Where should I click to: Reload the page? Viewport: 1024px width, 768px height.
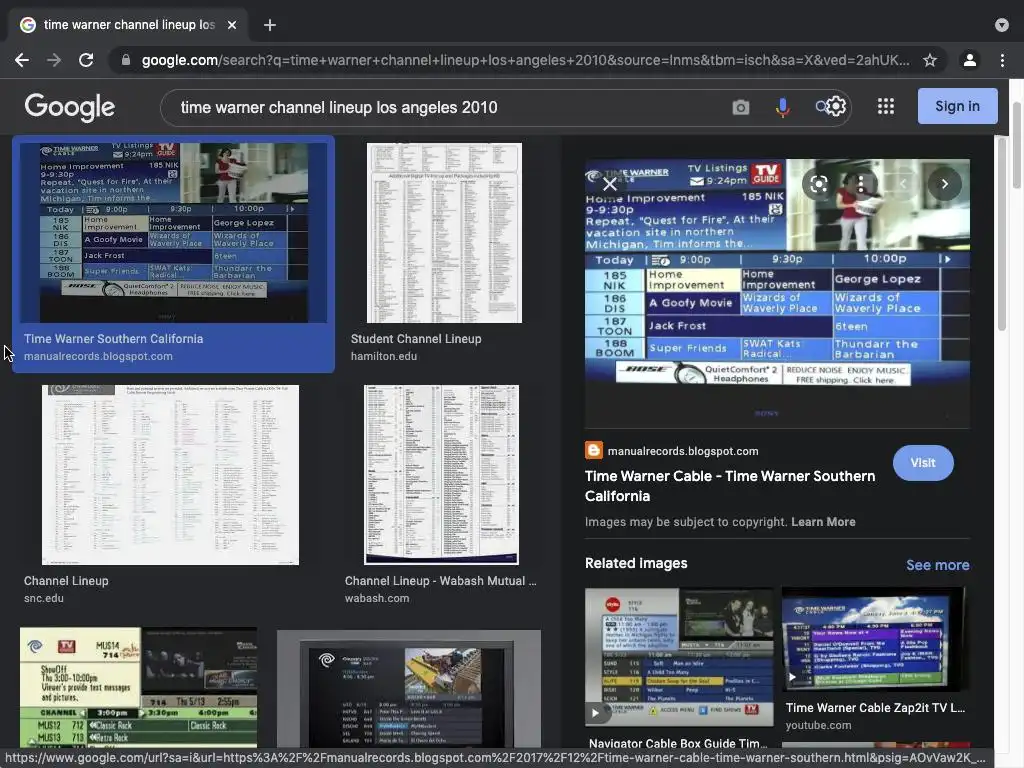[86, 60]
